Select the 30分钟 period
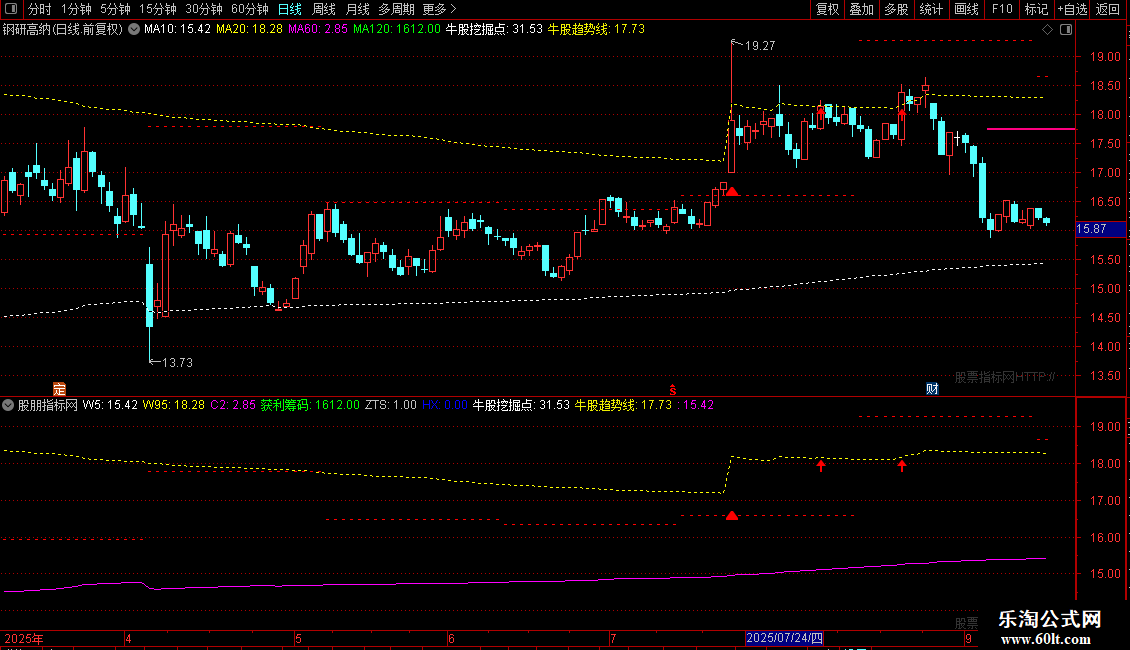The image size is (1130, 650). [x=204, y=9]
